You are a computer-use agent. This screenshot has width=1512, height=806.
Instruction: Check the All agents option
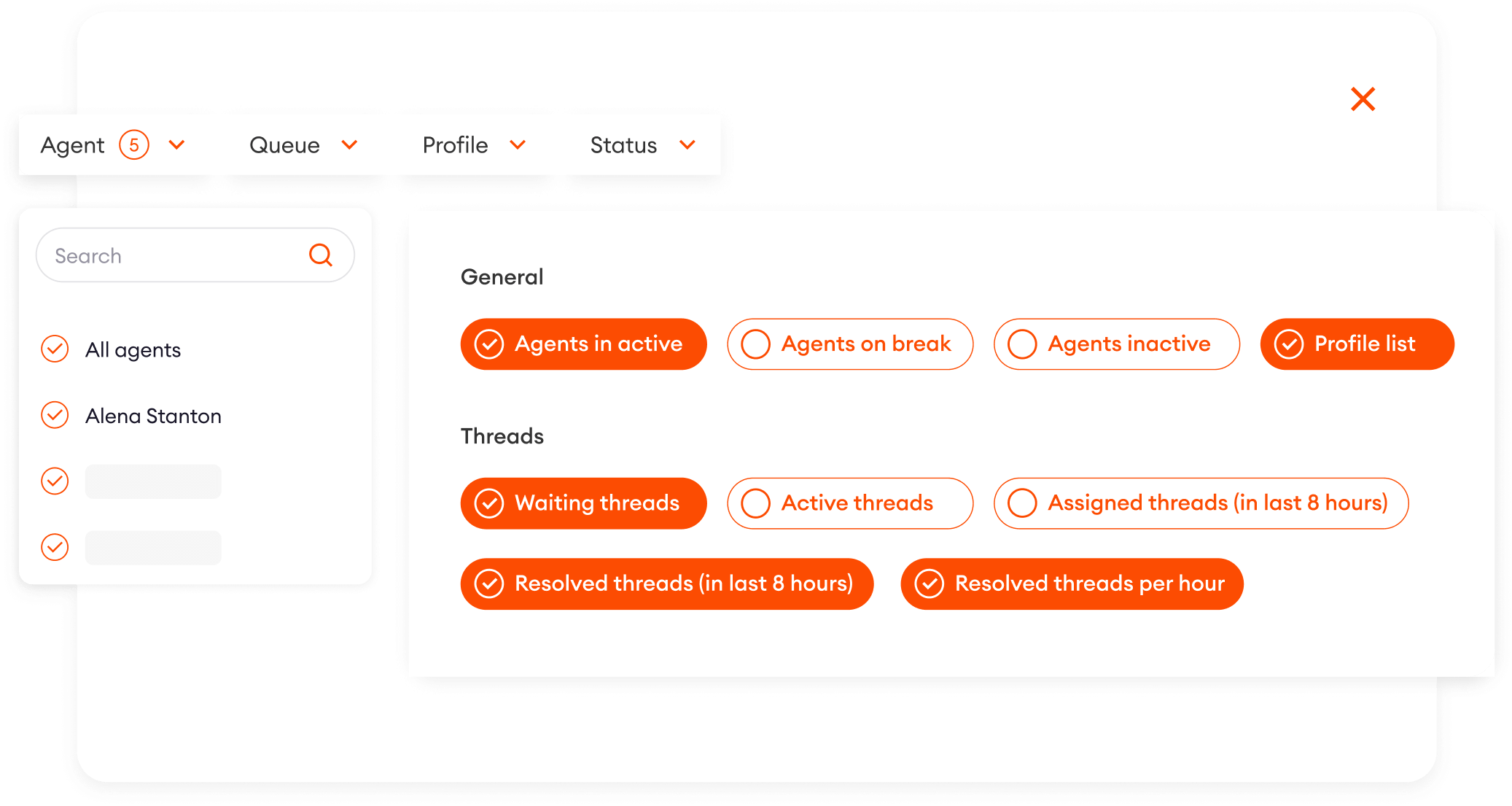coord(55,349)
